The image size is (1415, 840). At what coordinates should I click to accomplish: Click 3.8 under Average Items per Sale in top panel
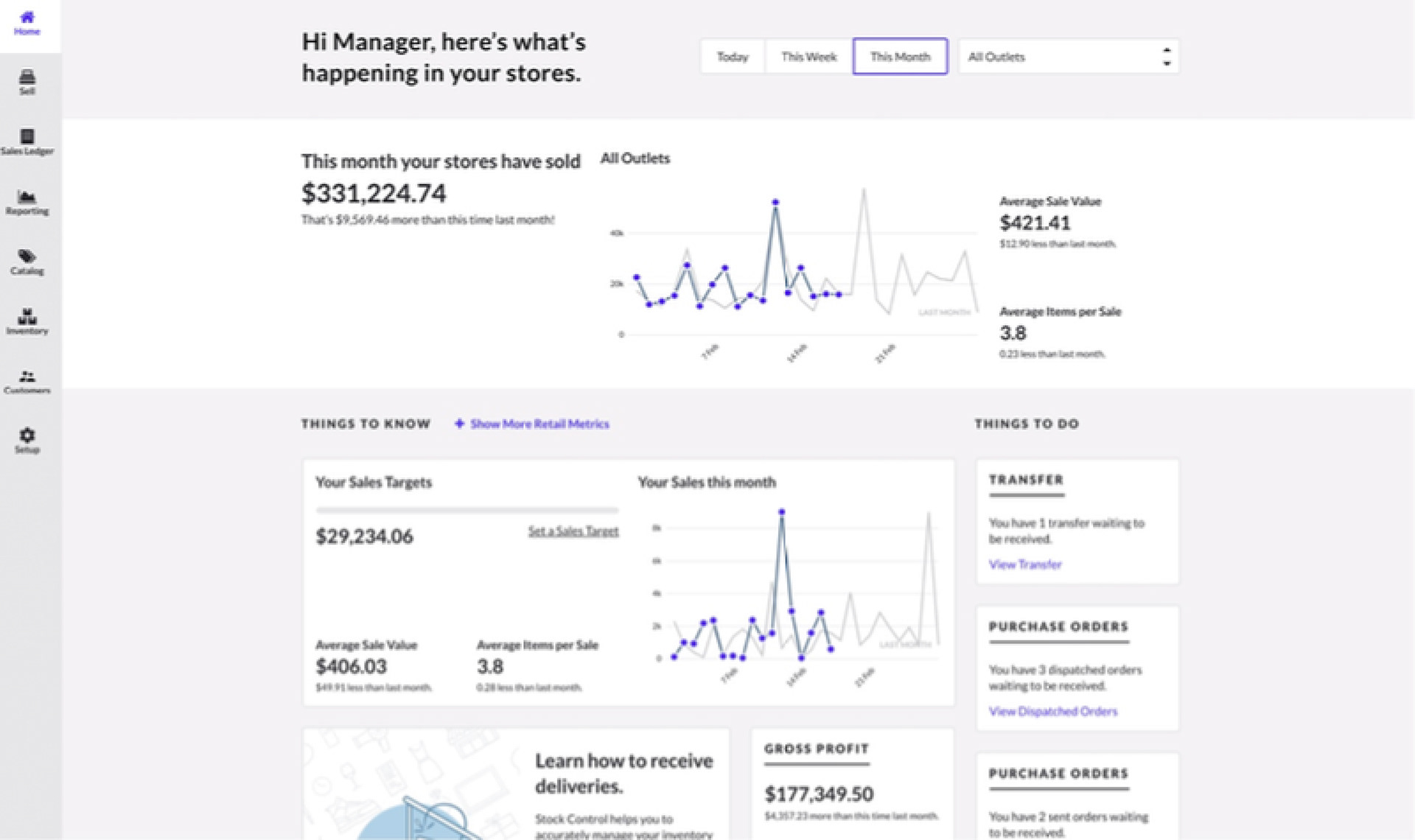click(1013, 333)
